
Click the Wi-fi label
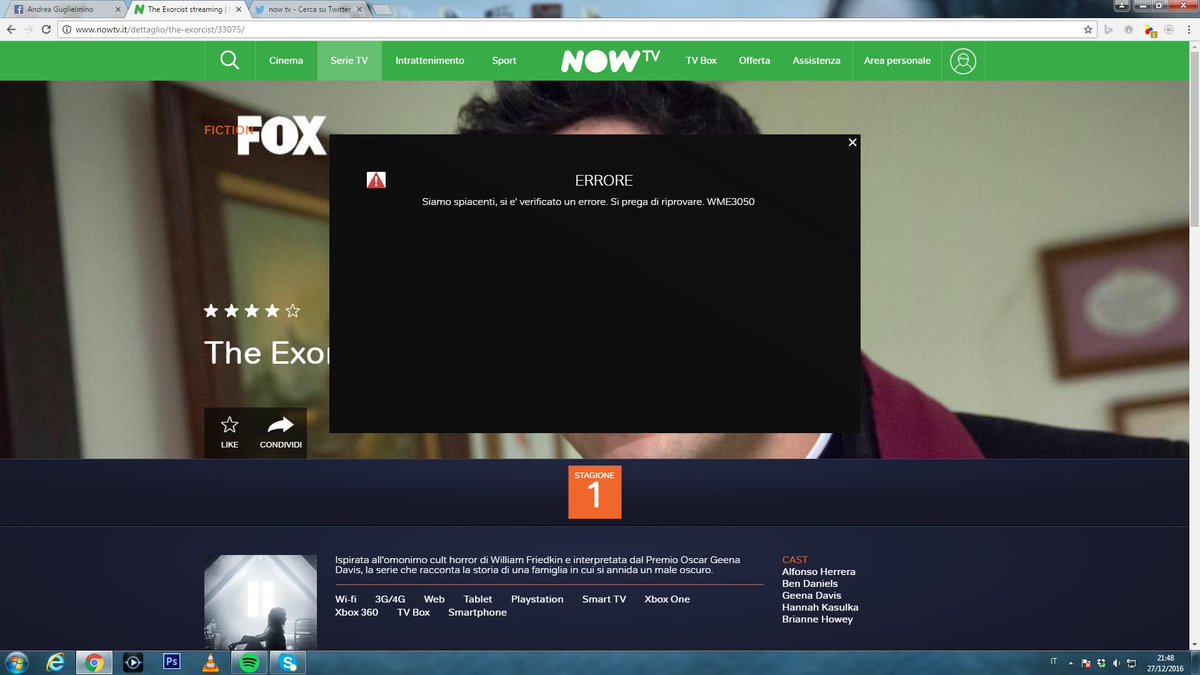[x=346, y=599]
